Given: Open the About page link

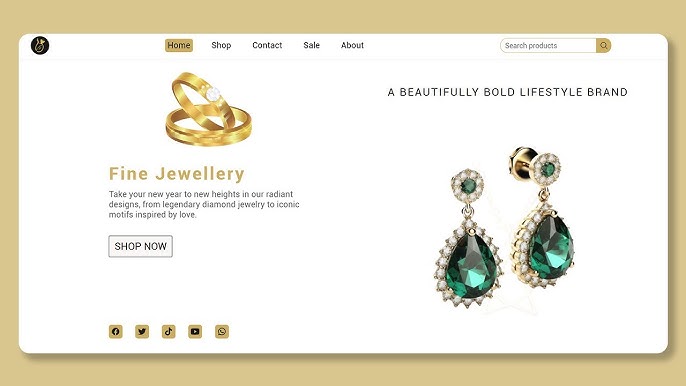Looking at the screenshot, I should coord(352,45).
